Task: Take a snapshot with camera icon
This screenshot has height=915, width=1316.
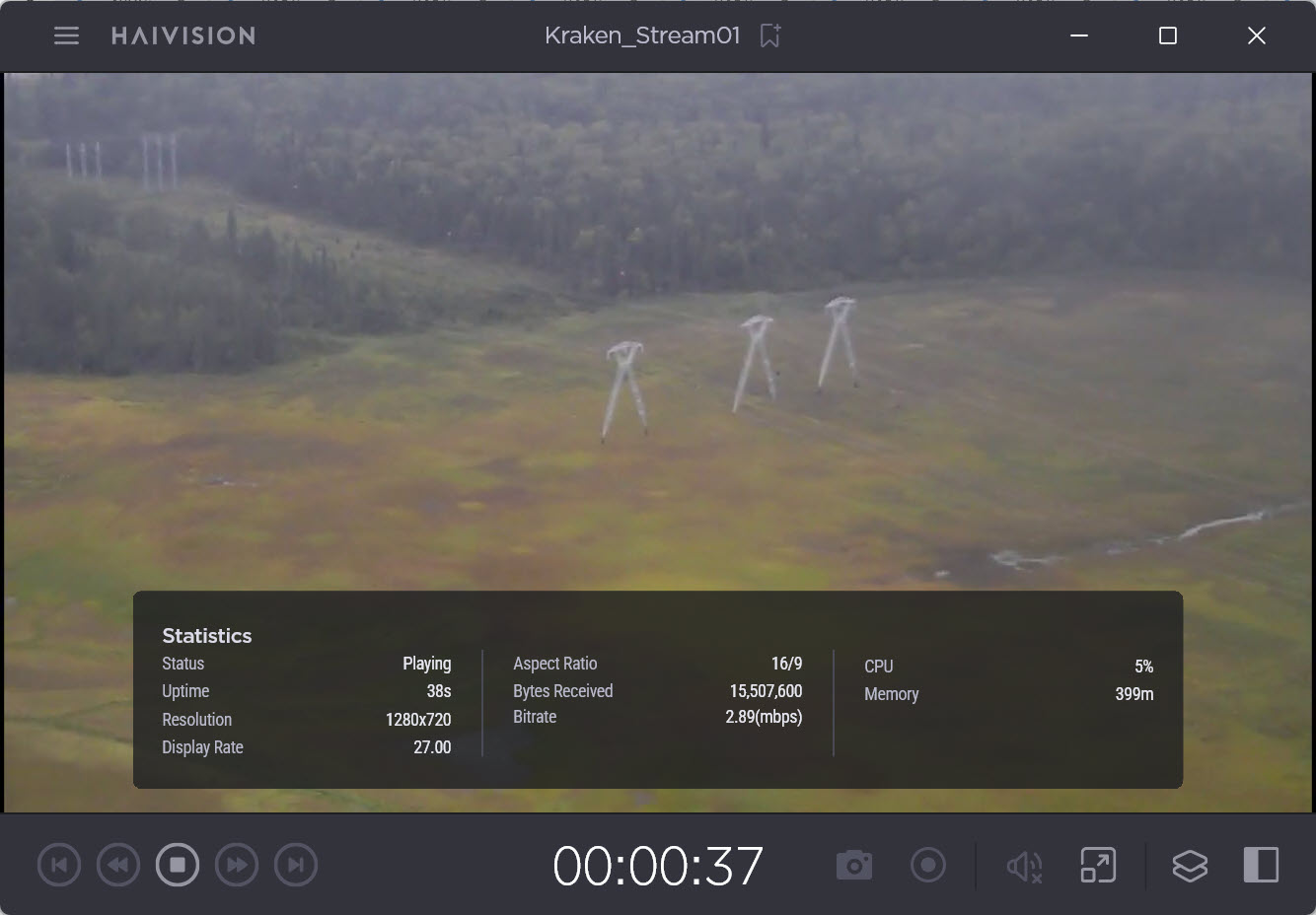Action: (x=854, y=866)
